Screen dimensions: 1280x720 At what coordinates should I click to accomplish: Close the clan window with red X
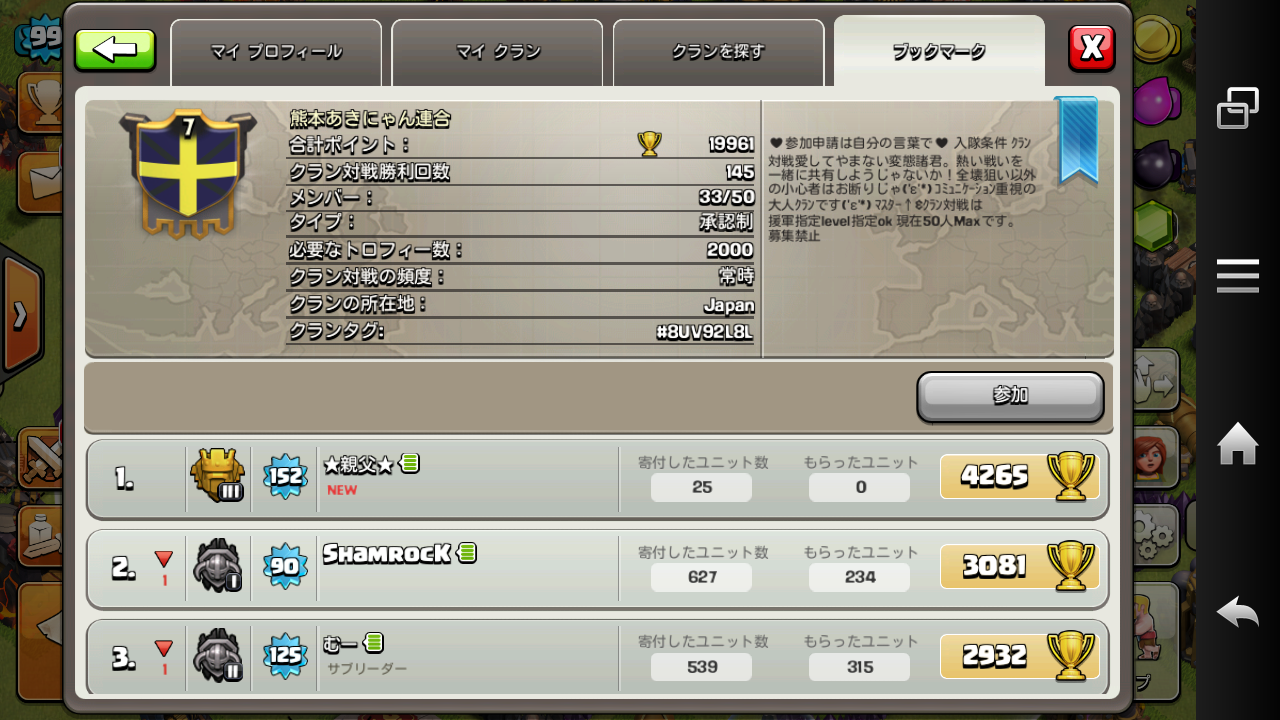pyautogui.click(x=1092, y=48)
